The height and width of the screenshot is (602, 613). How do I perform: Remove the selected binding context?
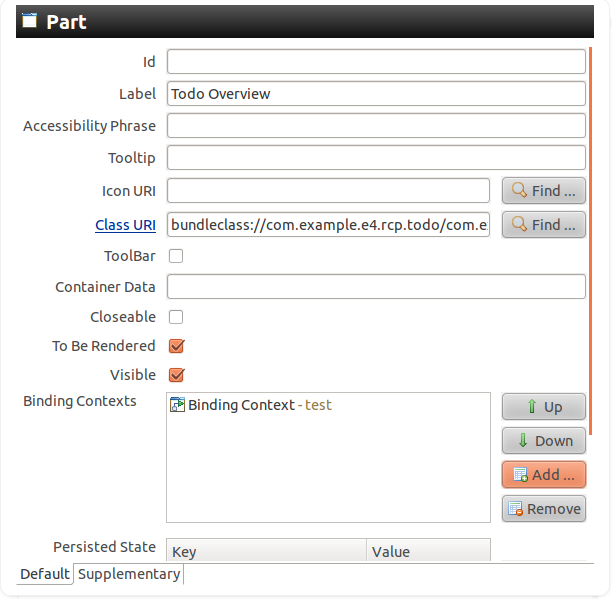pyautogui.click(x=543, y=508)
